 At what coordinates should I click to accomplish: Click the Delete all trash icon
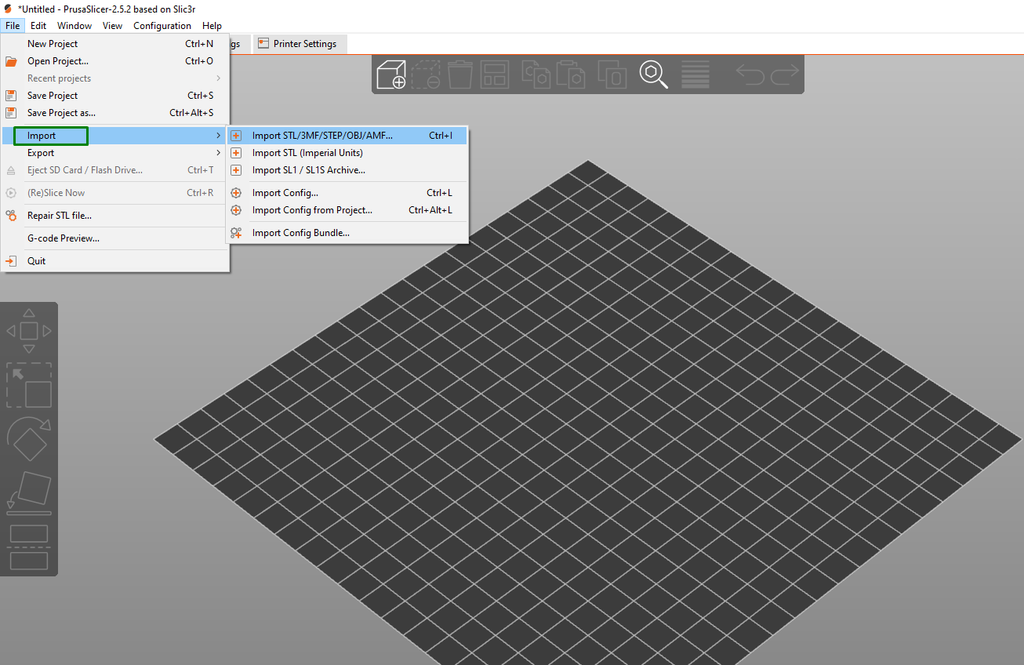(x=460, y=75)
